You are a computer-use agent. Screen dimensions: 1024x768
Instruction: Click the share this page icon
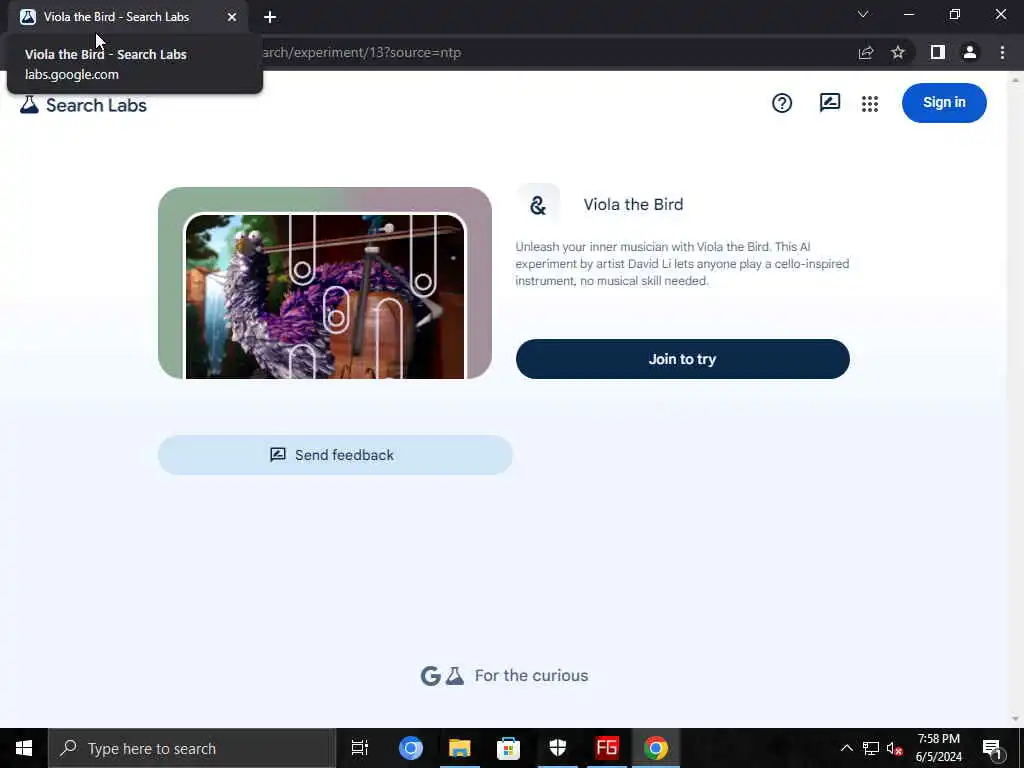866,52
